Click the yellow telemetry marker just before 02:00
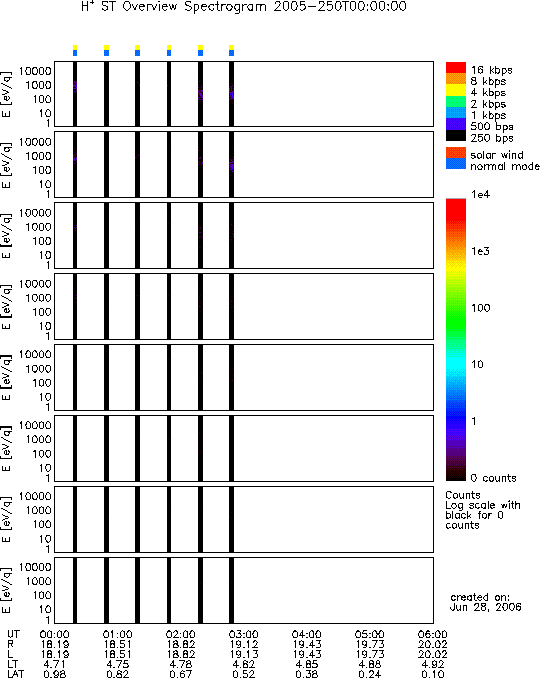540x678 pixels. tap(169, 47)
